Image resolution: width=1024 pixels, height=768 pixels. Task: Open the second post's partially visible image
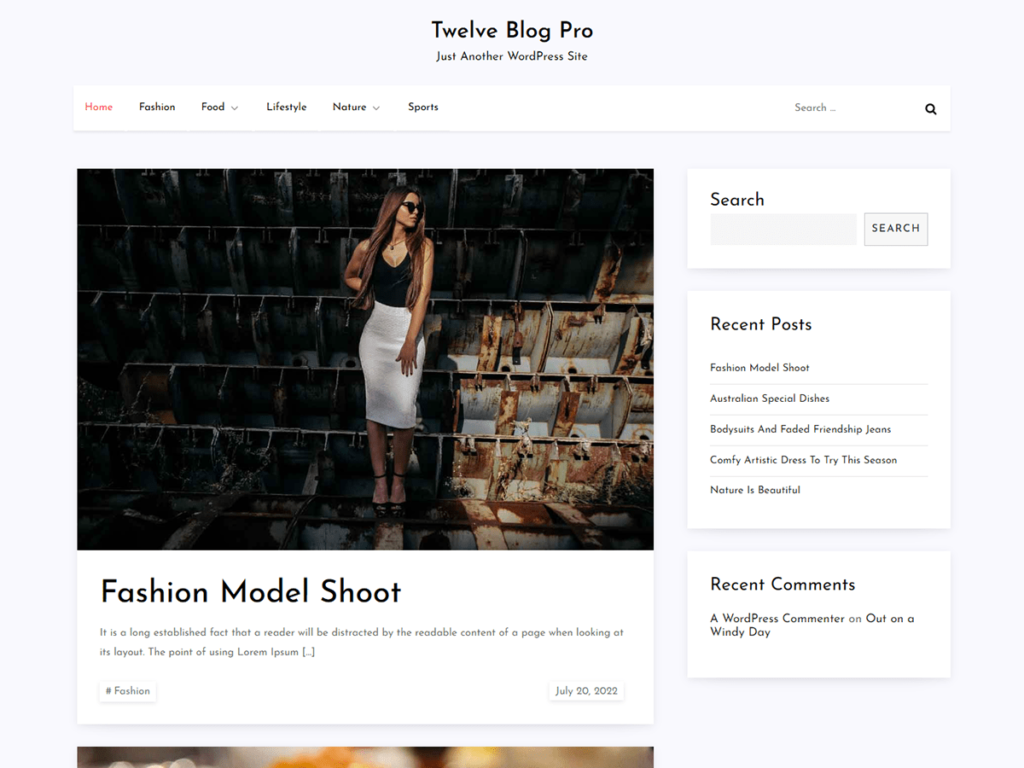pos(365,758)
